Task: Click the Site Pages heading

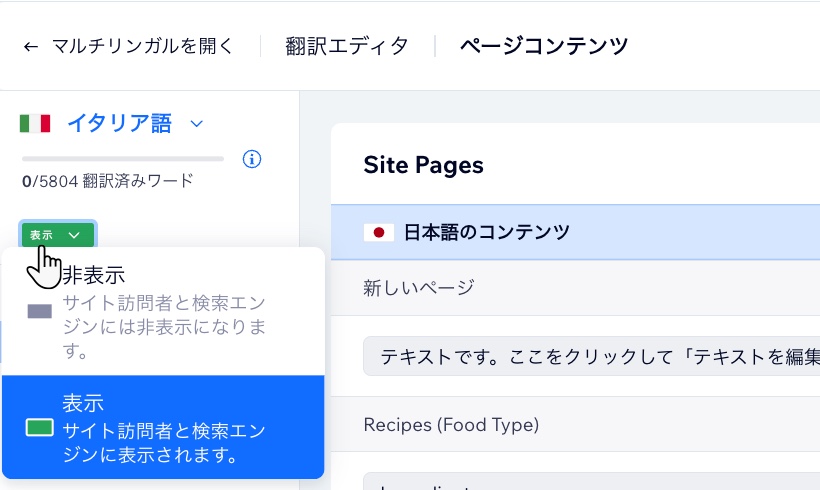Action: click(423, 165)
